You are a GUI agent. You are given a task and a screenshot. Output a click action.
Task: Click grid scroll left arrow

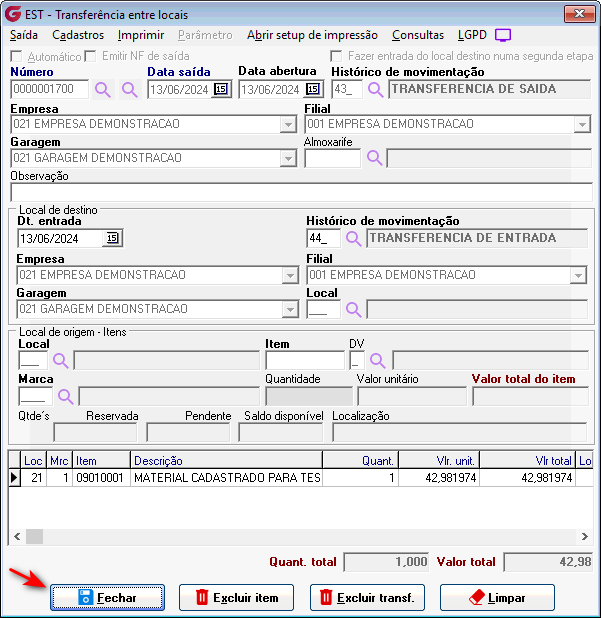pos(17,536)
